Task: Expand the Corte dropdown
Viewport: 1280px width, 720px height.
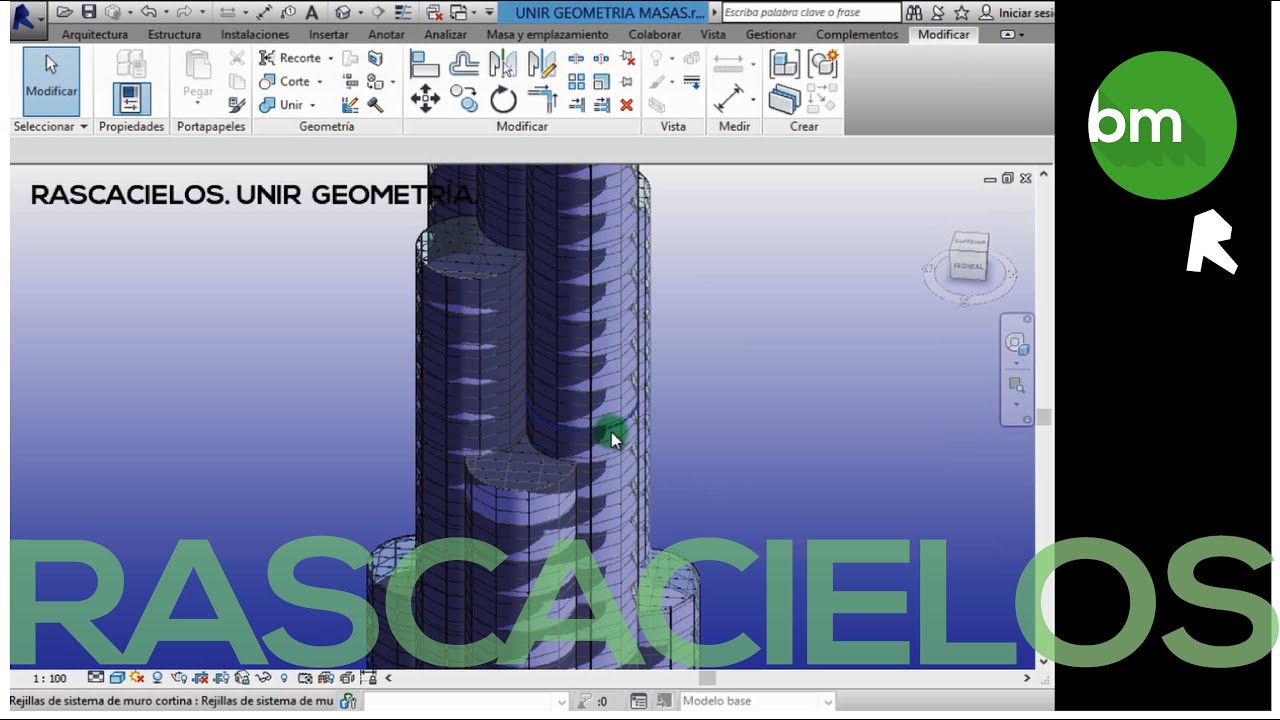Action: coord(319,82)
